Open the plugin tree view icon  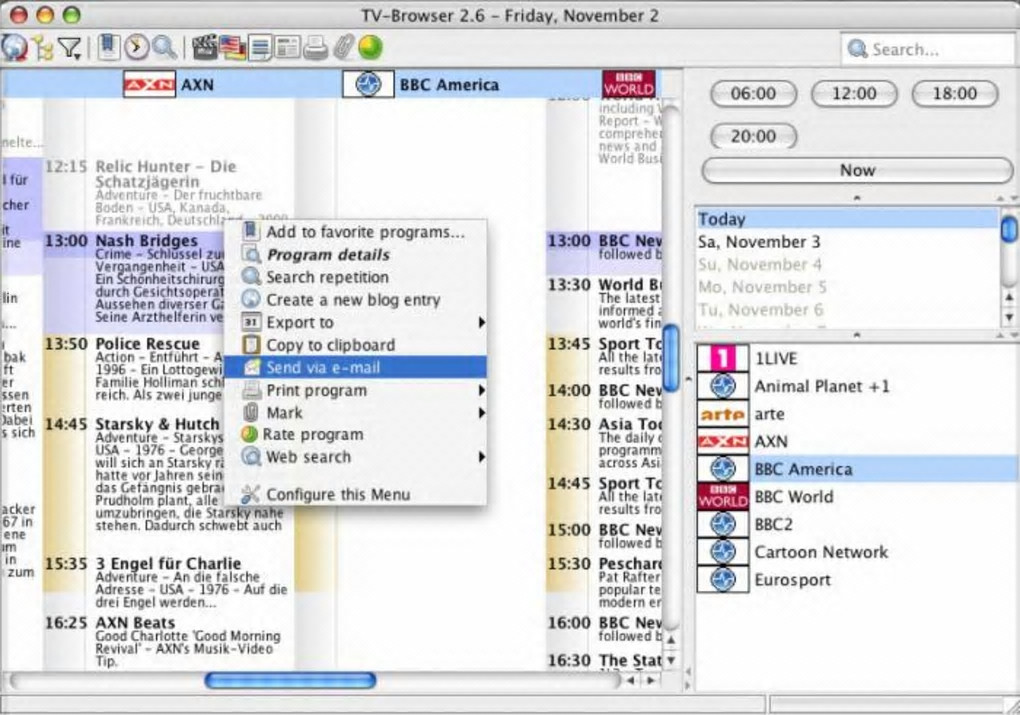coord(44,48)
